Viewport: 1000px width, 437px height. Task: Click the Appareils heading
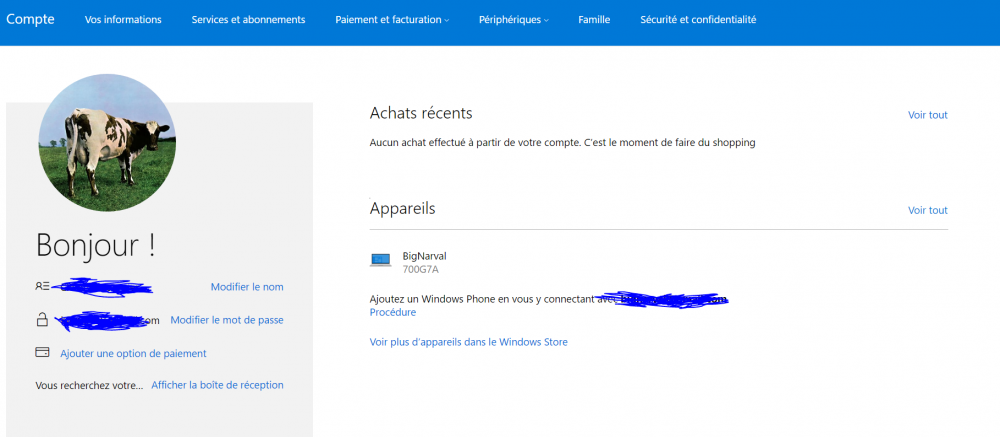click(x=402, y=209)
